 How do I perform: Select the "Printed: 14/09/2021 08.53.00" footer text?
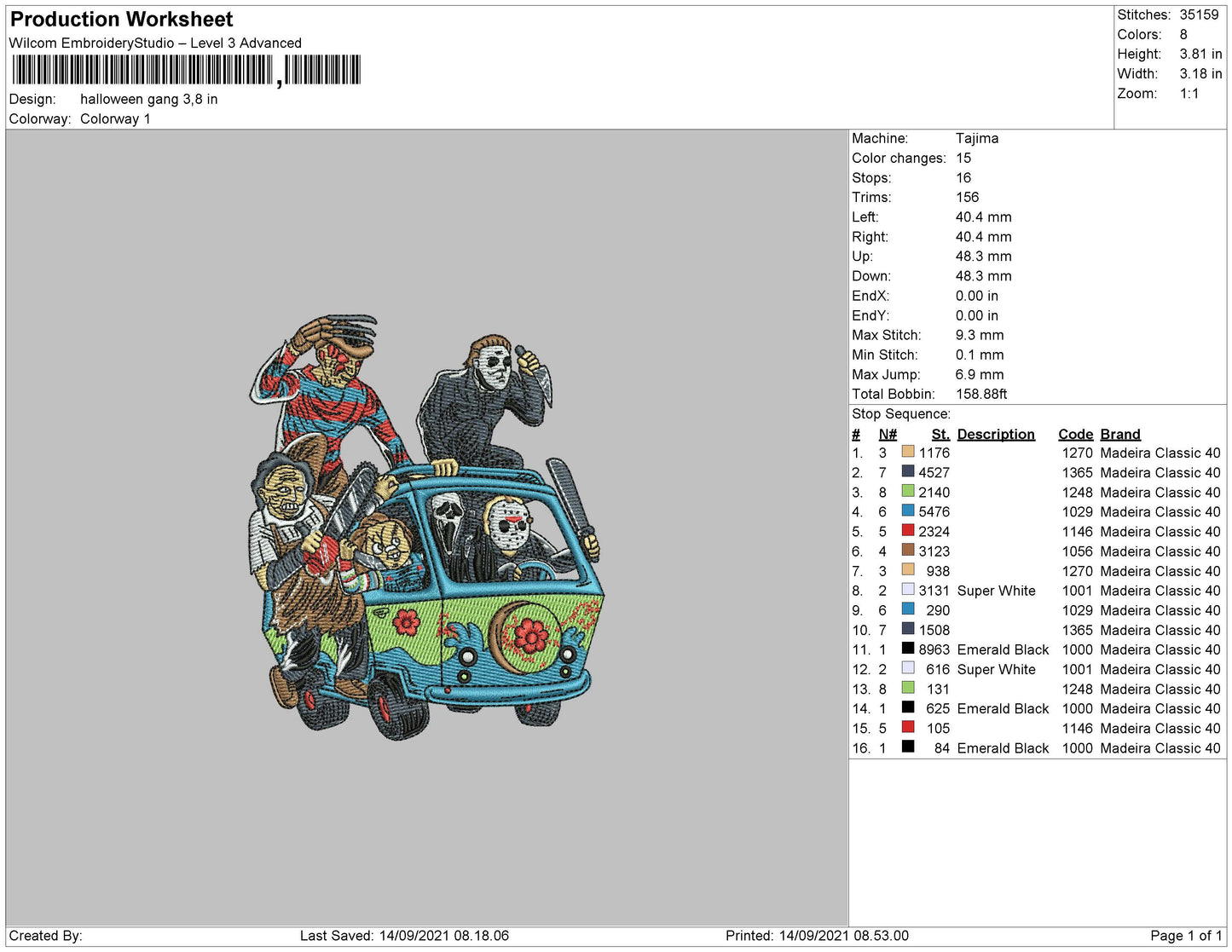817,936
